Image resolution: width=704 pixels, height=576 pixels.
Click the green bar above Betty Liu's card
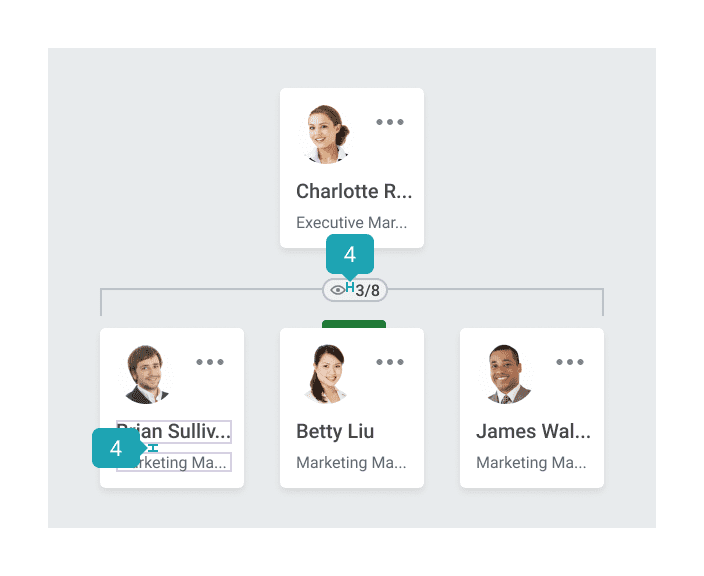click(354, 324)
